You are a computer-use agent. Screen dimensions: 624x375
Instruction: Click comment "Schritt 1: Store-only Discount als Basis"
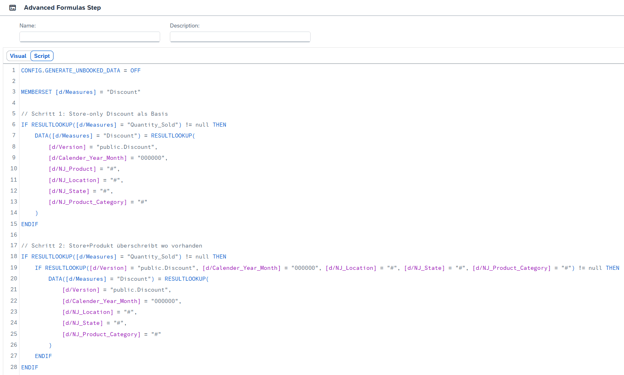point(94,114)
